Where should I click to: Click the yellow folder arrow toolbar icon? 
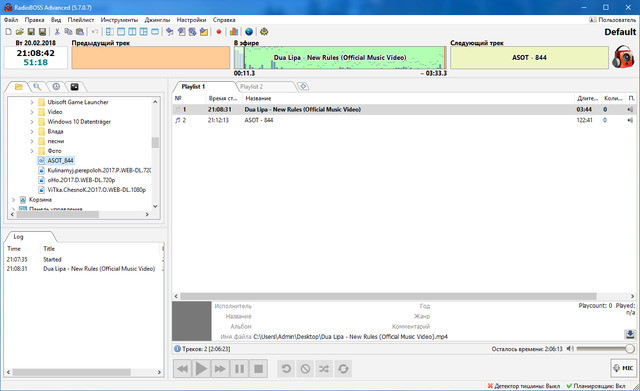[204, 31]
